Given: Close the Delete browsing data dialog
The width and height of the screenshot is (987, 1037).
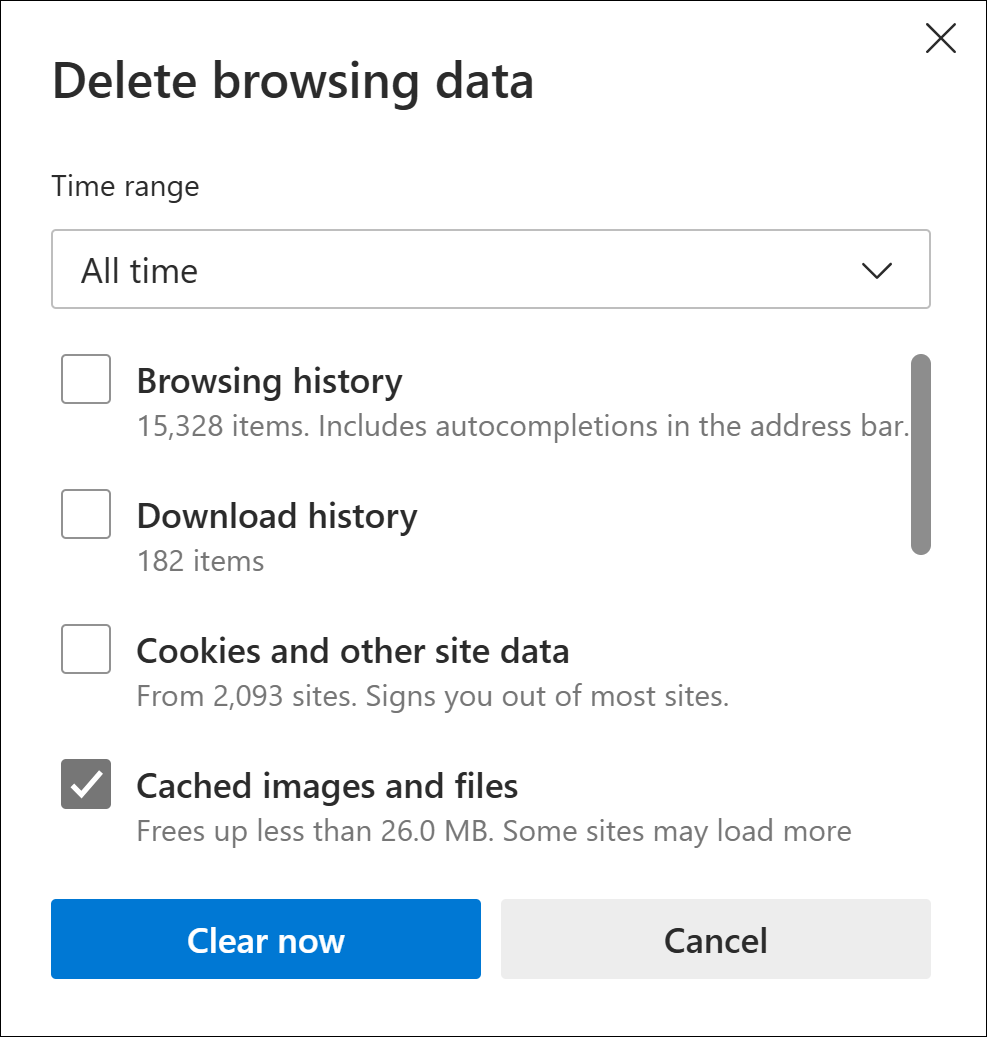Looking at the screenshot, I should click(x=941, y=39).
